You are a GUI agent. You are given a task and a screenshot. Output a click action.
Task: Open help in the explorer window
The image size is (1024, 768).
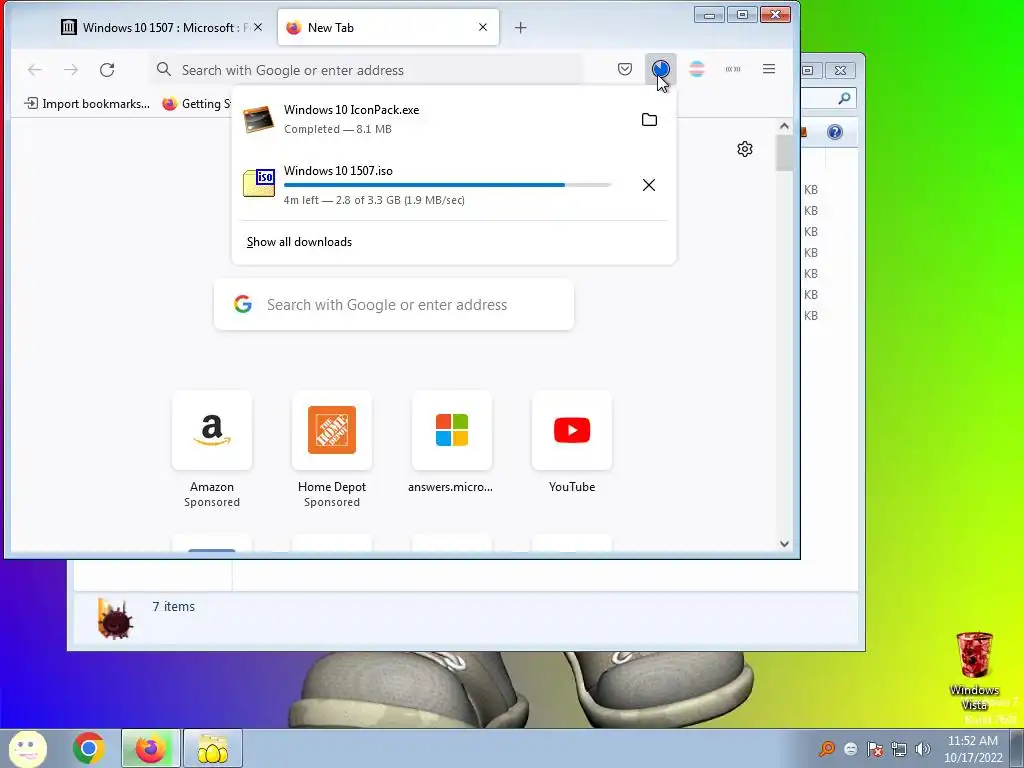[x=835, y=133]
